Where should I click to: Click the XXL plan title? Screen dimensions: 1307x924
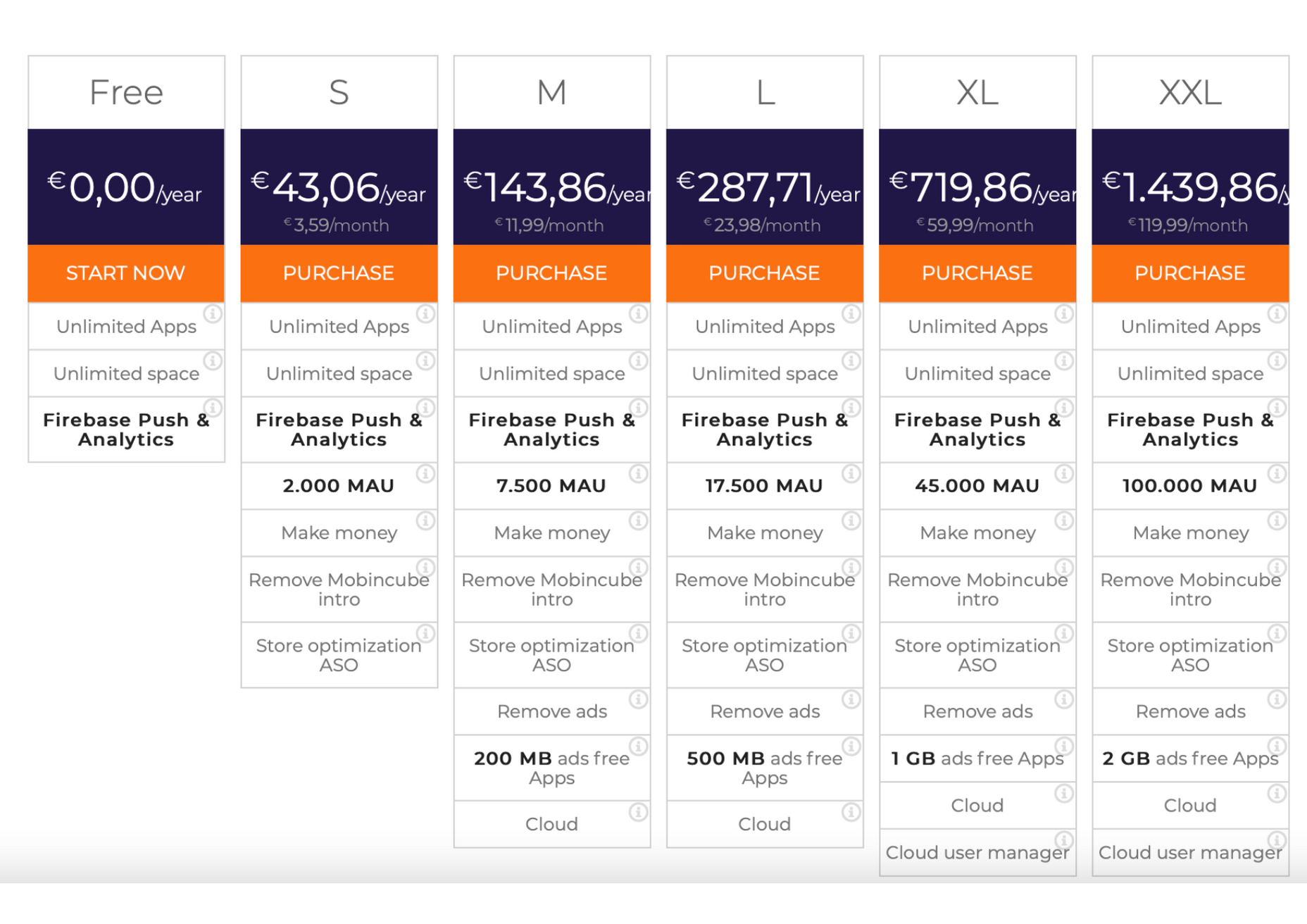click(x=1190, y=92)
